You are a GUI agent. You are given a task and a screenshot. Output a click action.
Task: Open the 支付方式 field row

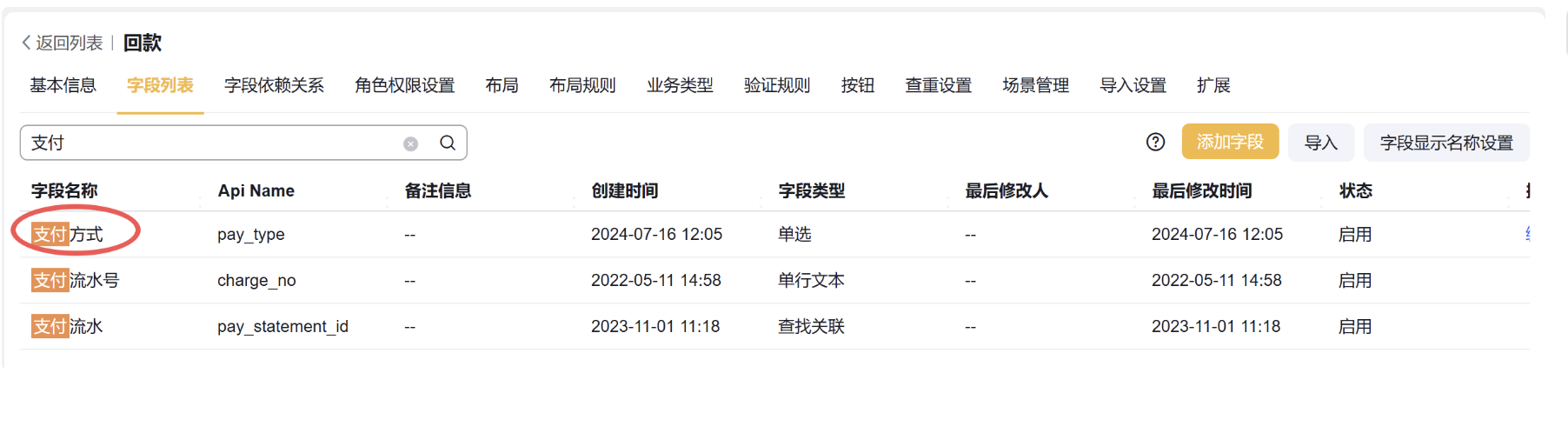(x=68, y=234)
